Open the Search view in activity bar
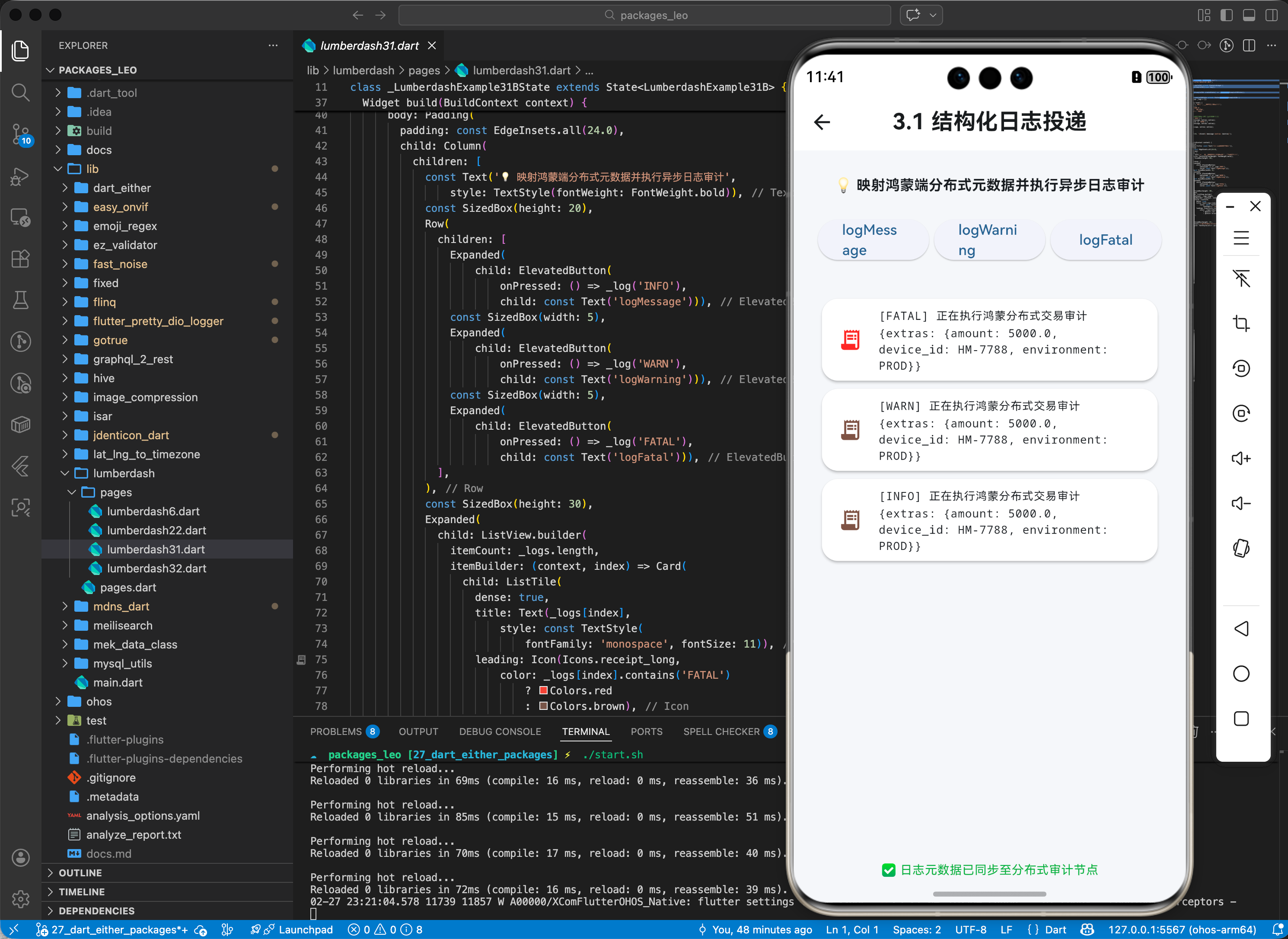This screenshot has width=1288, height=939. pyautogui.click(x=20, y=92)
